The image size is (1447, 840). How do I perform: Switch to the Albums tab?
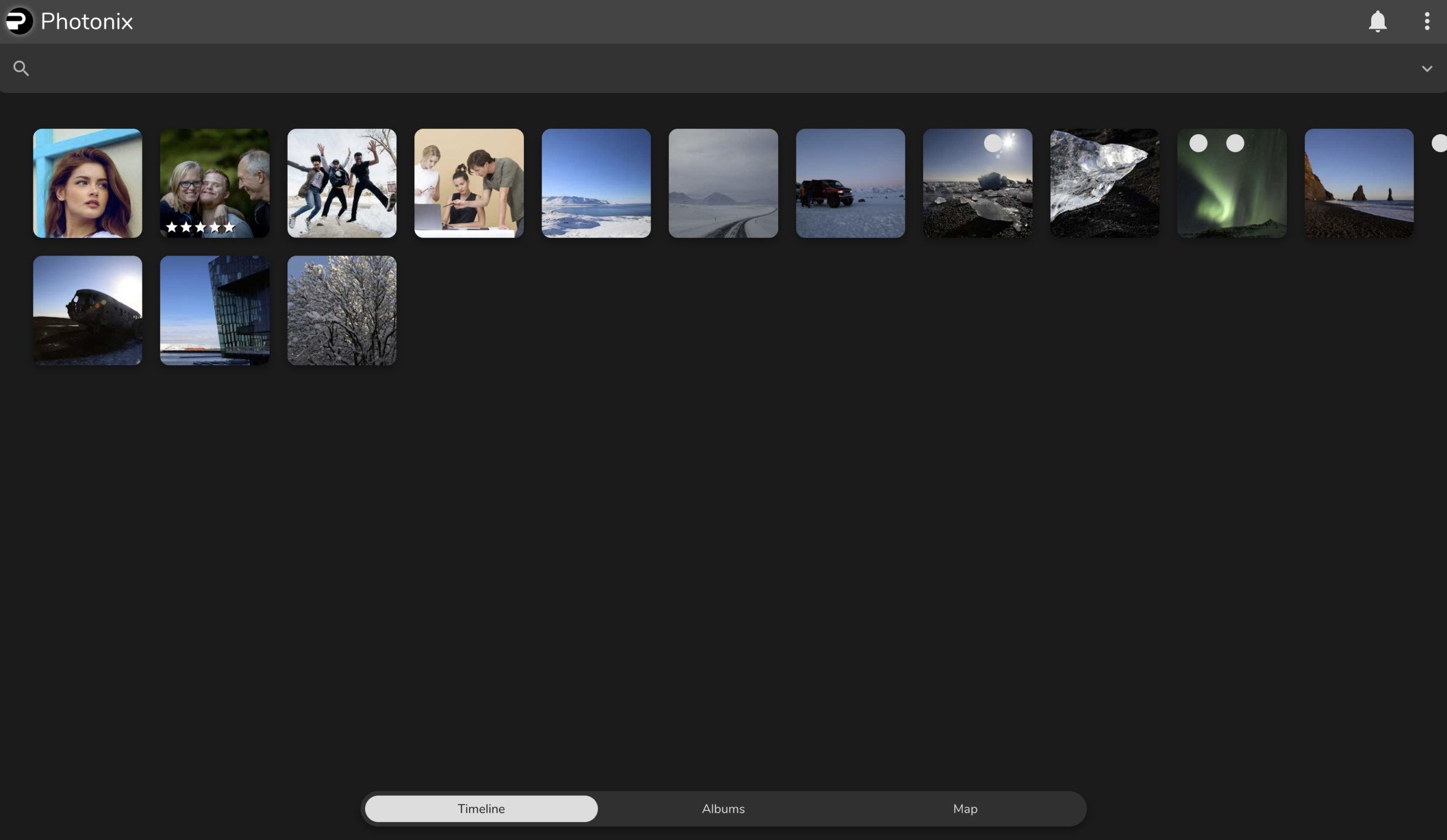point(723,808)
